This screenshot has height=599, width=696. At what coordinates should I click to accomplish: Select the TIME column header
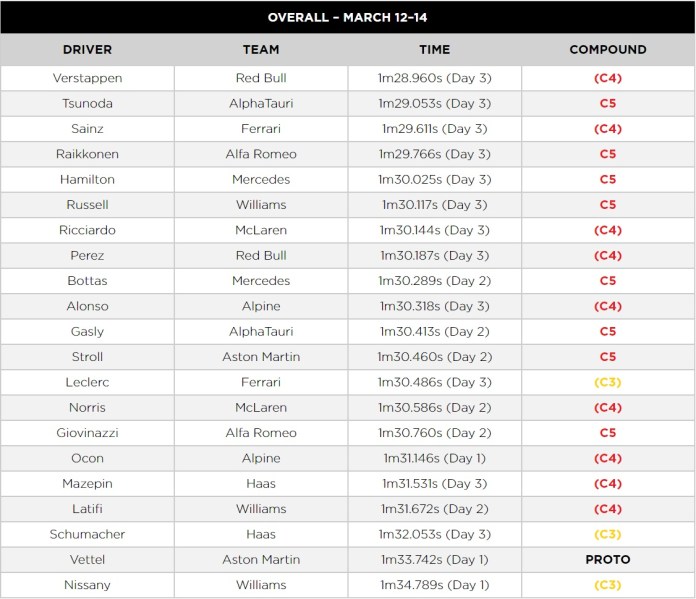435,49
